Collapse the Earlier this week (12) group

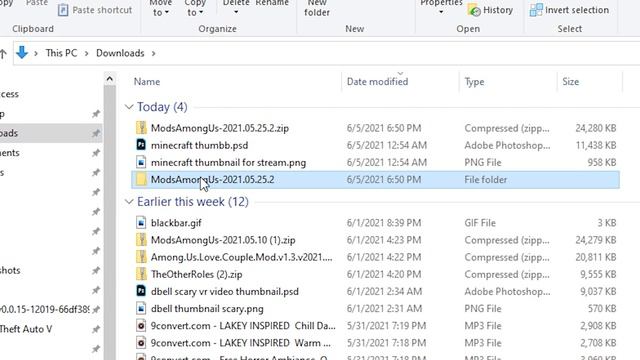(x=129, y=202)
